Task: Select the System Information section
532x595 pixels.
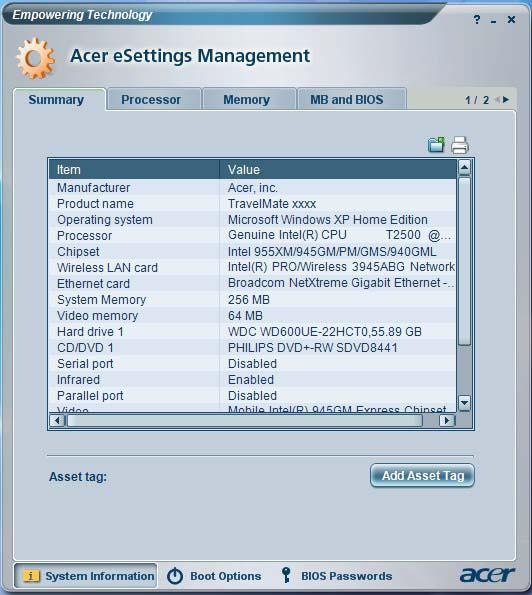Action: 86,576
